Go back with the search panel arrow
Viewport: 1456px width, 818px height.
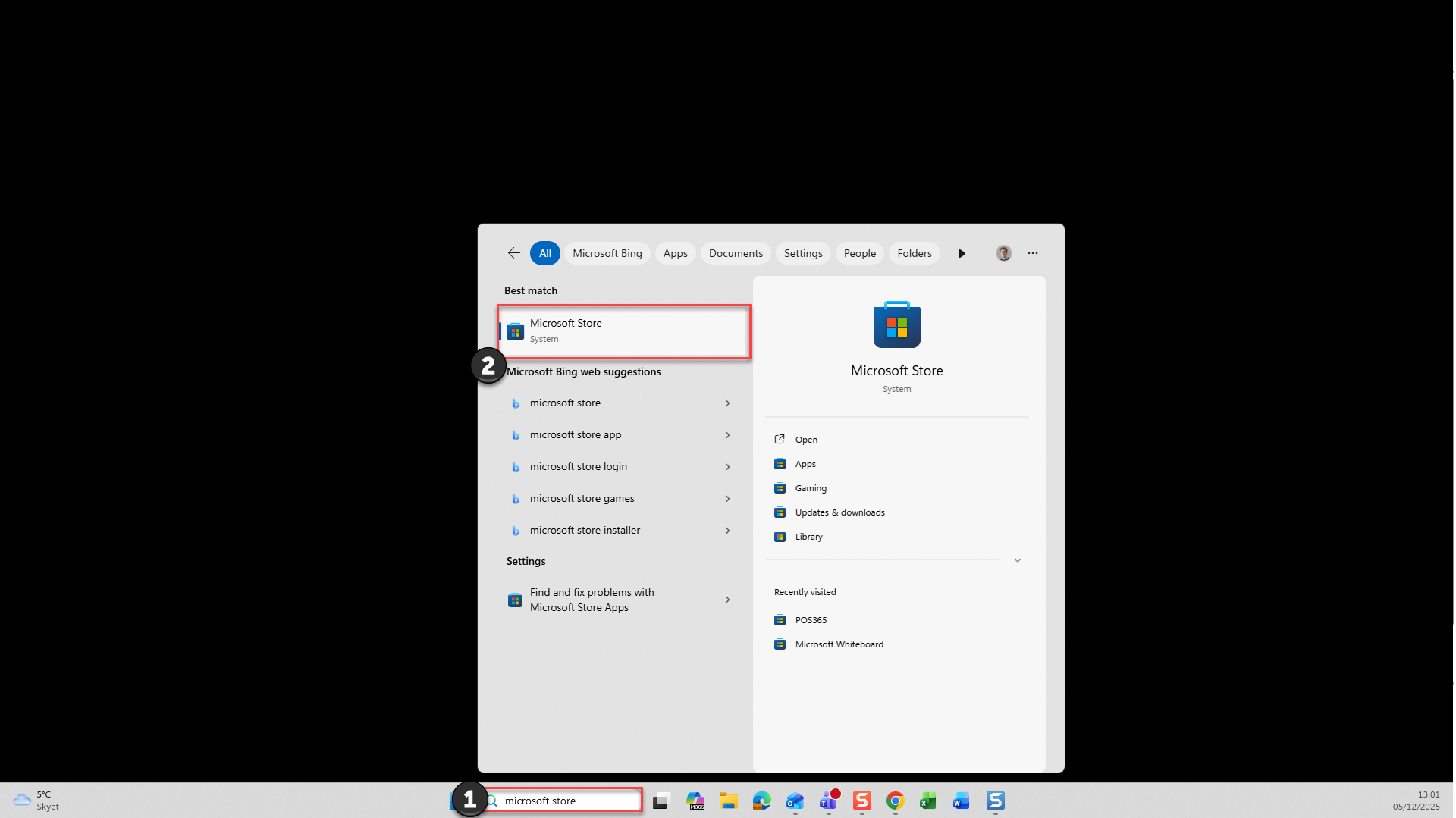(x=513, y=253)
